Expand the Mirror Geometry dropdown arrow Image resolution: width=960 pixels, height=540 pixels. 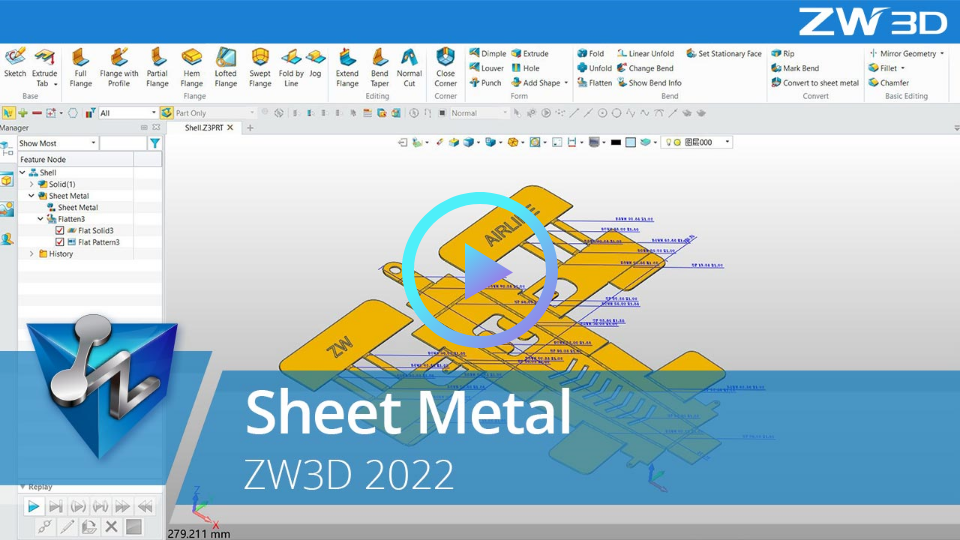coord(942,53)
